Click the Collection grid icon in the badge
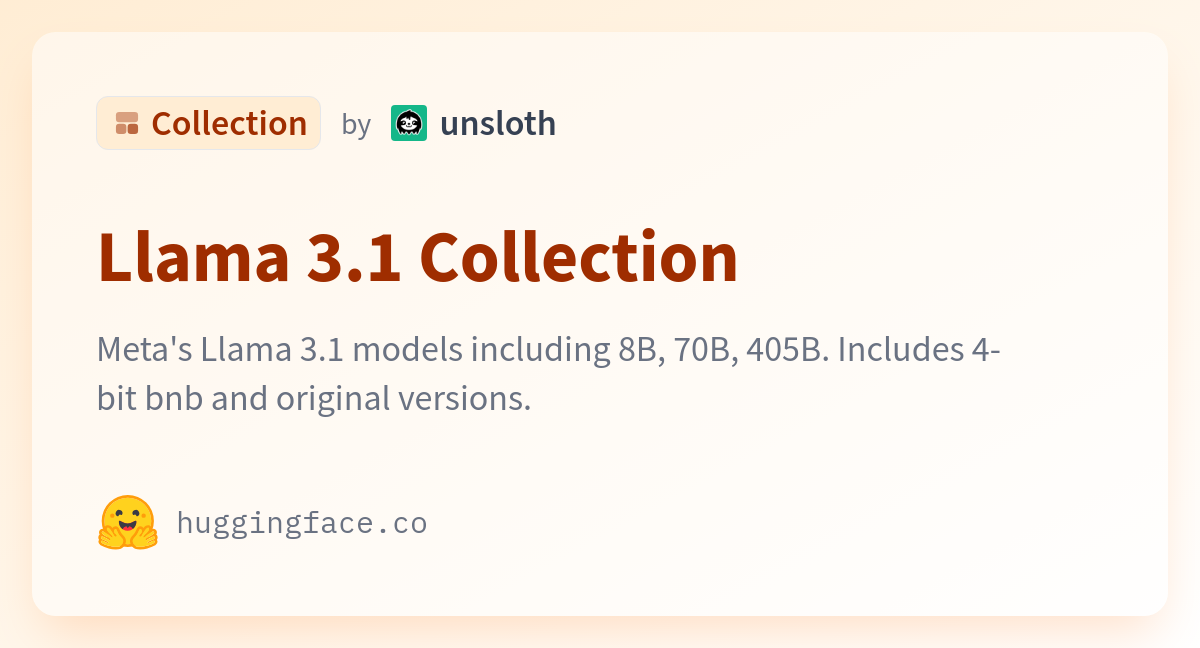Image resolution: width=1200 pixels, height=648 pixels. [x=127, y=123]
